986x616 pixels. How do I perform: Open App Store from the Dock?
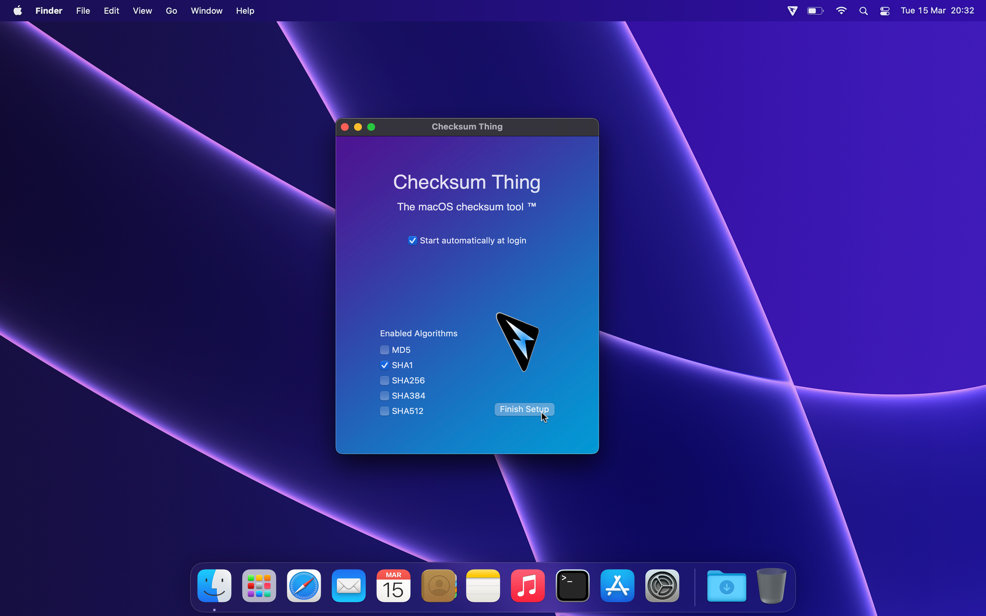click(618, 586)
